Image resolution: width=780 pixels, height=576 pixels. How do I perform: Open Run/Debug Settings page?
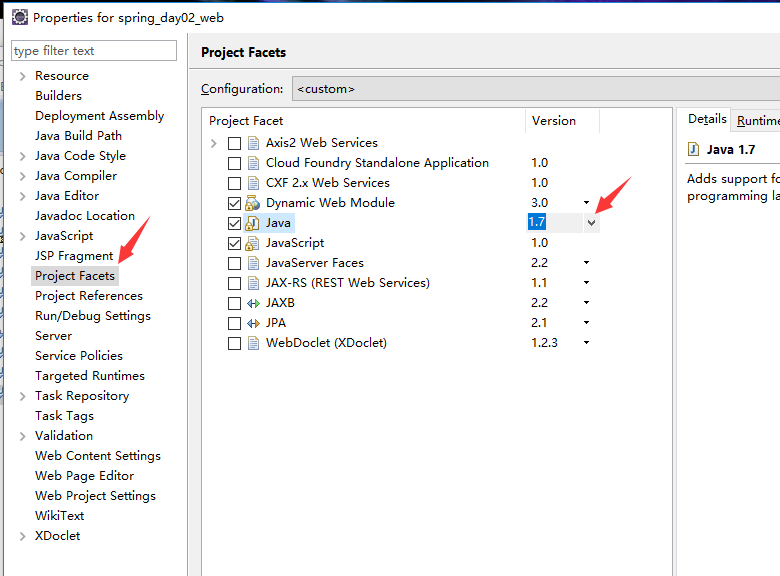pyautogui.click(x=93, y=316)
